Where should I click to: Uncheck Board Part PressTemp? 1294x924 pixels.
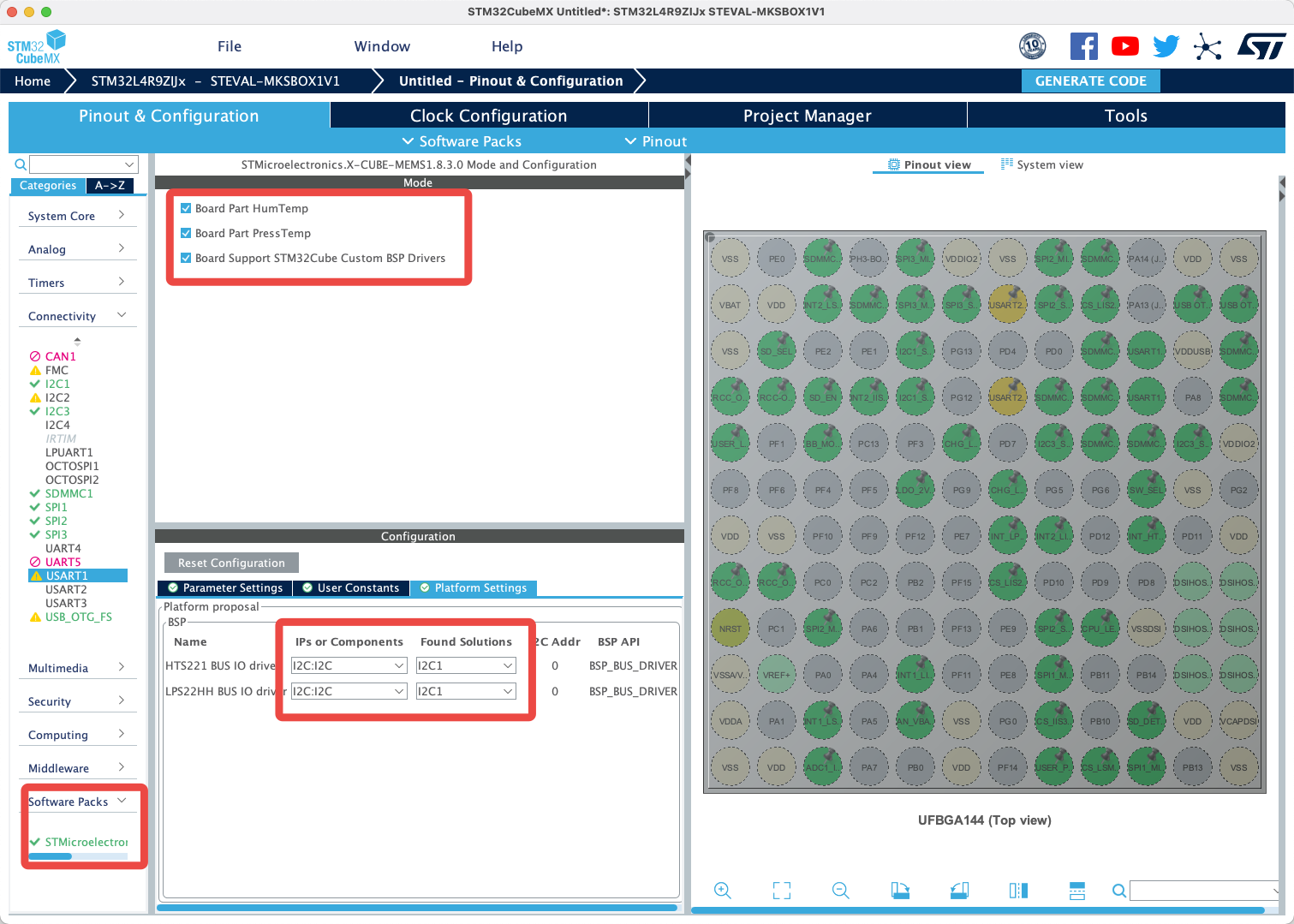186,233
